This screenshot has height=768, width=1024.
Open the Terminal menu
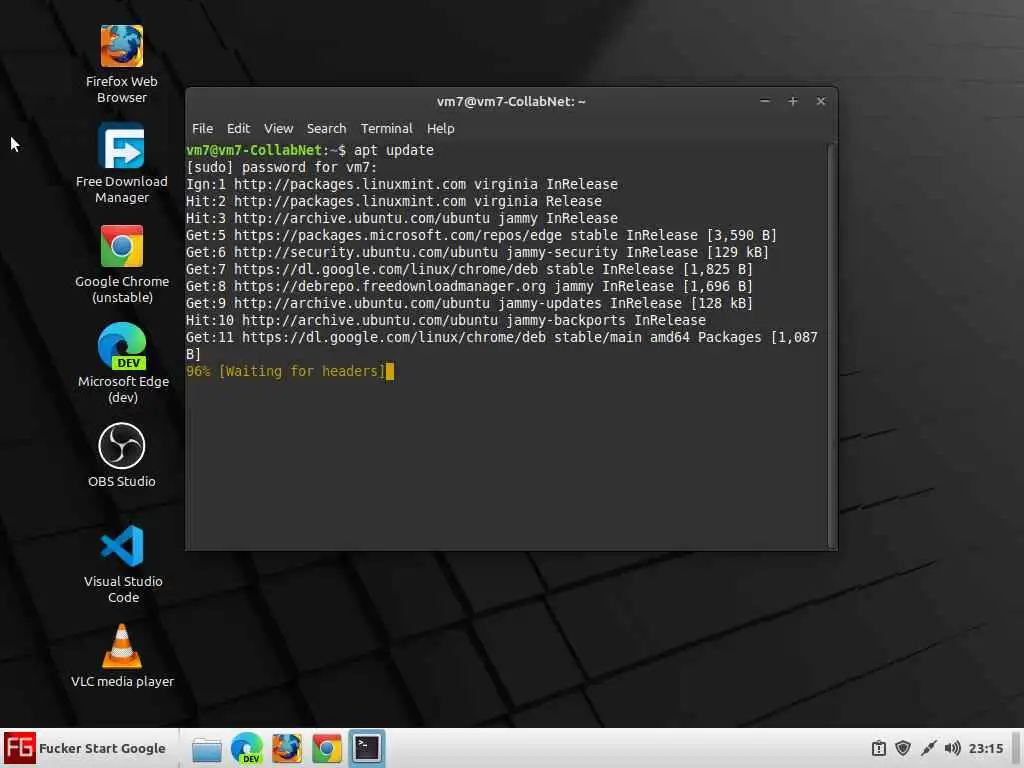point(387,129)
